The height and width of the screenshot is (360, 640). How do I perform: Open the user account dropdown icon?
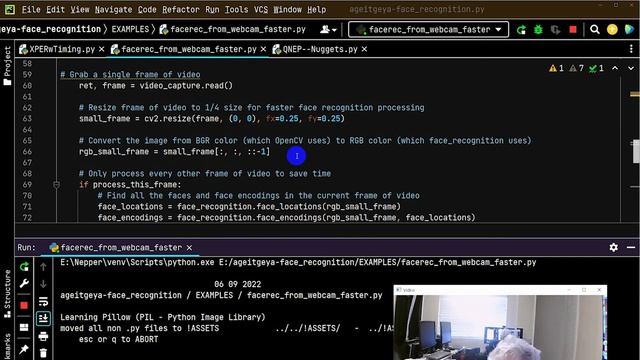pos(328,29)
